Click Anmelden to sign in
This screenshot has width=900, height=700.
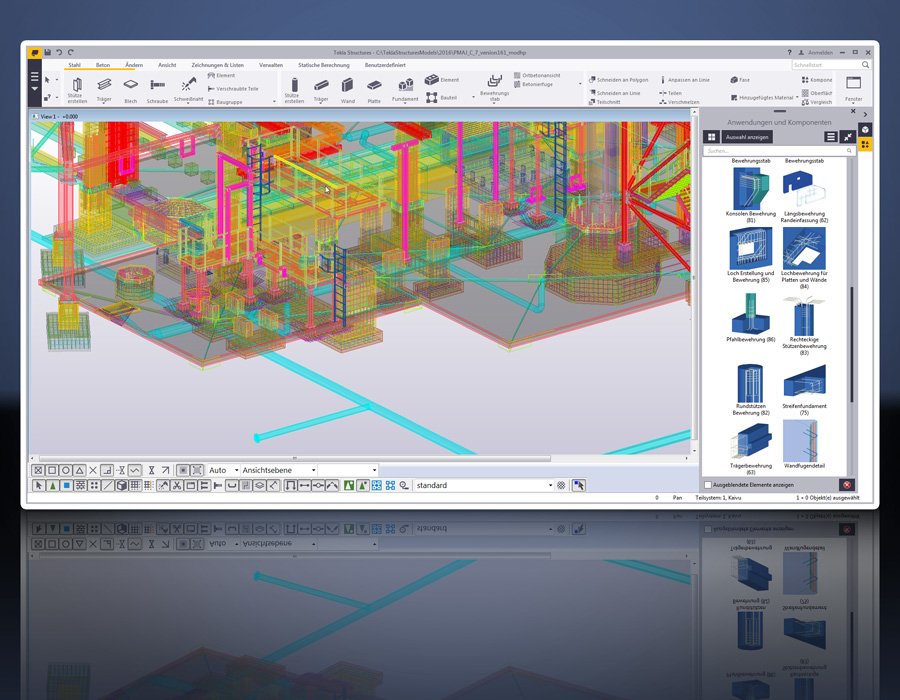[820, 52]
